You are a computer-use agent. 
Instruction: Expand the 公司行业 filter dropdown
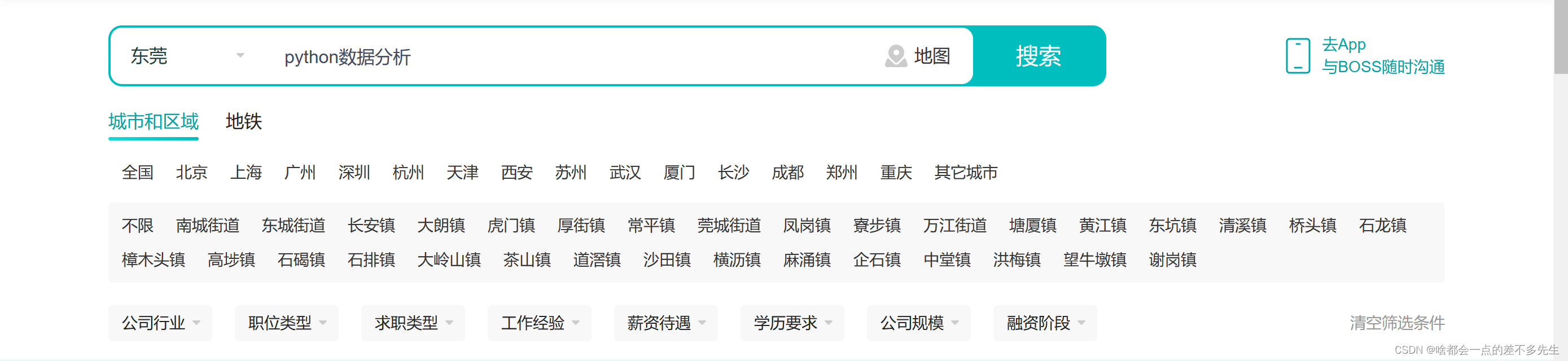161,323
